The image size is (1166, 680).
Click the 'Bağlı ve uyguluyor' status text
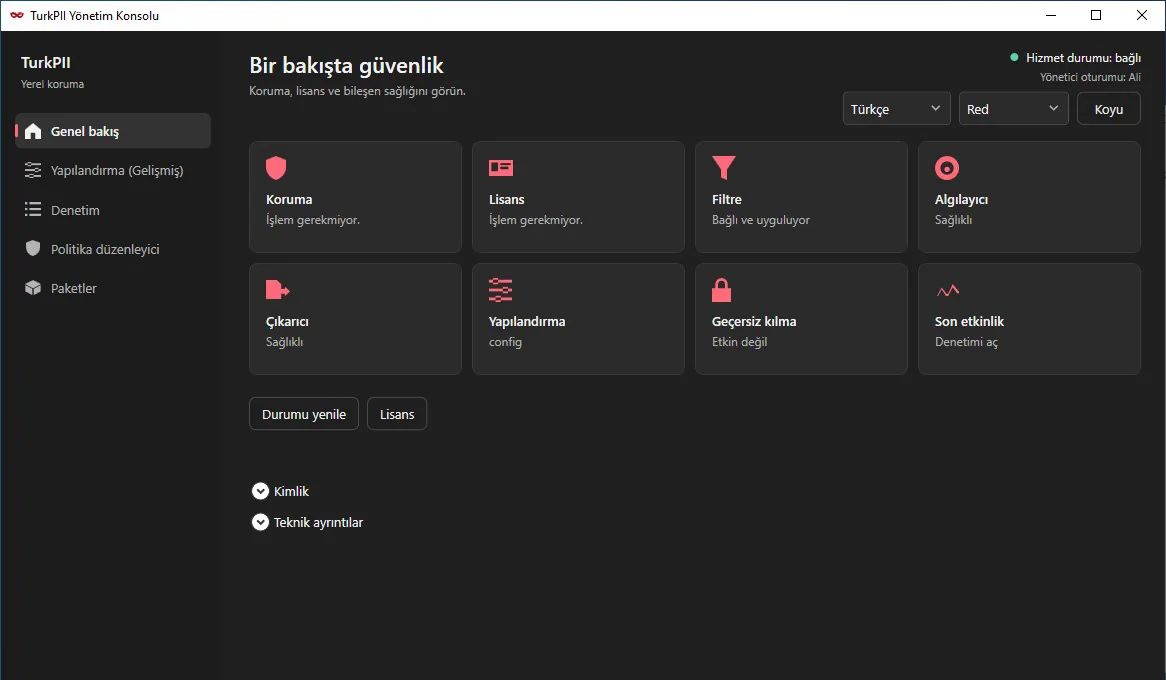(761, 220)
